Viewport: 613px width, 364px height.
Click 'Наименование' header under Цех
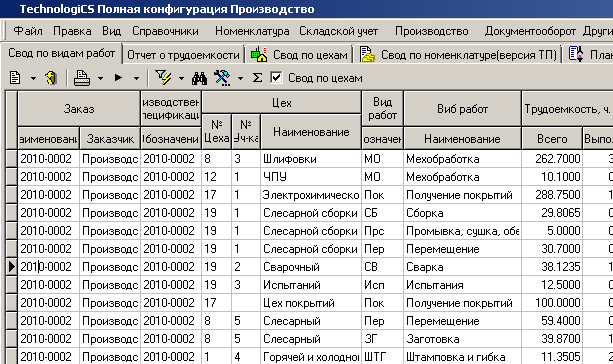coord(311,131)
